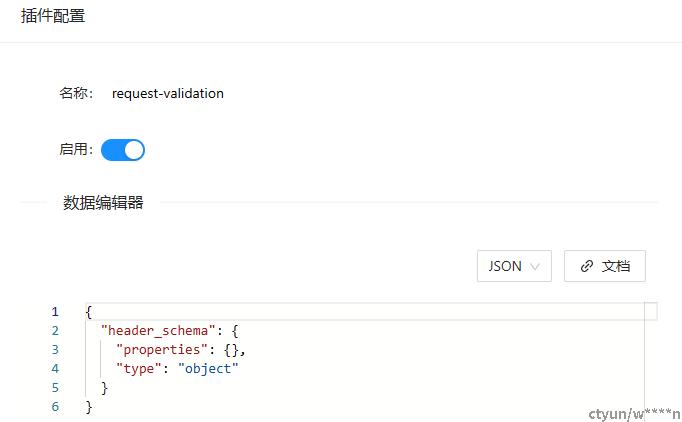Select line number 4 in the gutter
682x422 pixels.
55,369
